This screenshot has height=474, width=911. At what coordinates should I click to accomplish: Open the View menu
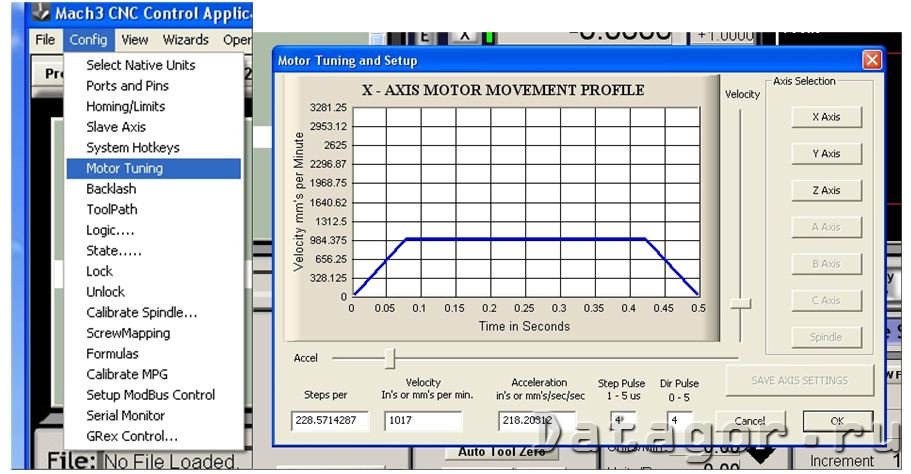[x=135, y=40]
